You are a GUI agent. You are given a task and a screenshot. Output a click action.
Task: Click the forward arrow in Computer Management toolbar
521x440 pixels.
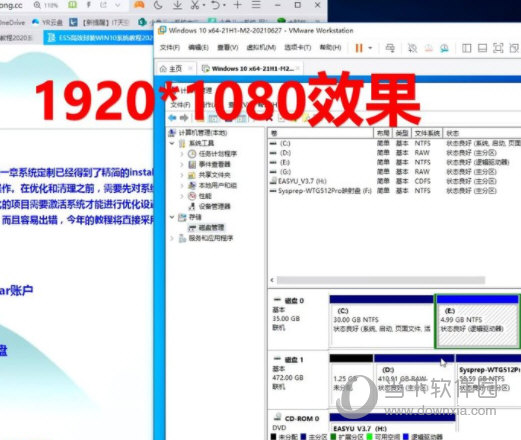(x=184, y=118)
